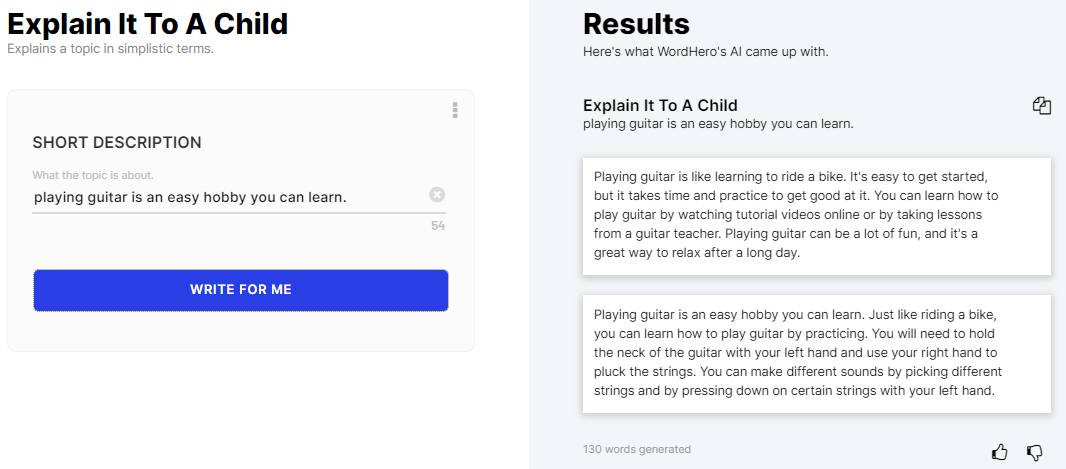Viewport: 1066px width, 469px height.
Task: Select the first result about tutorial videos
Action: pyautogui.click(x=816, y=215)
